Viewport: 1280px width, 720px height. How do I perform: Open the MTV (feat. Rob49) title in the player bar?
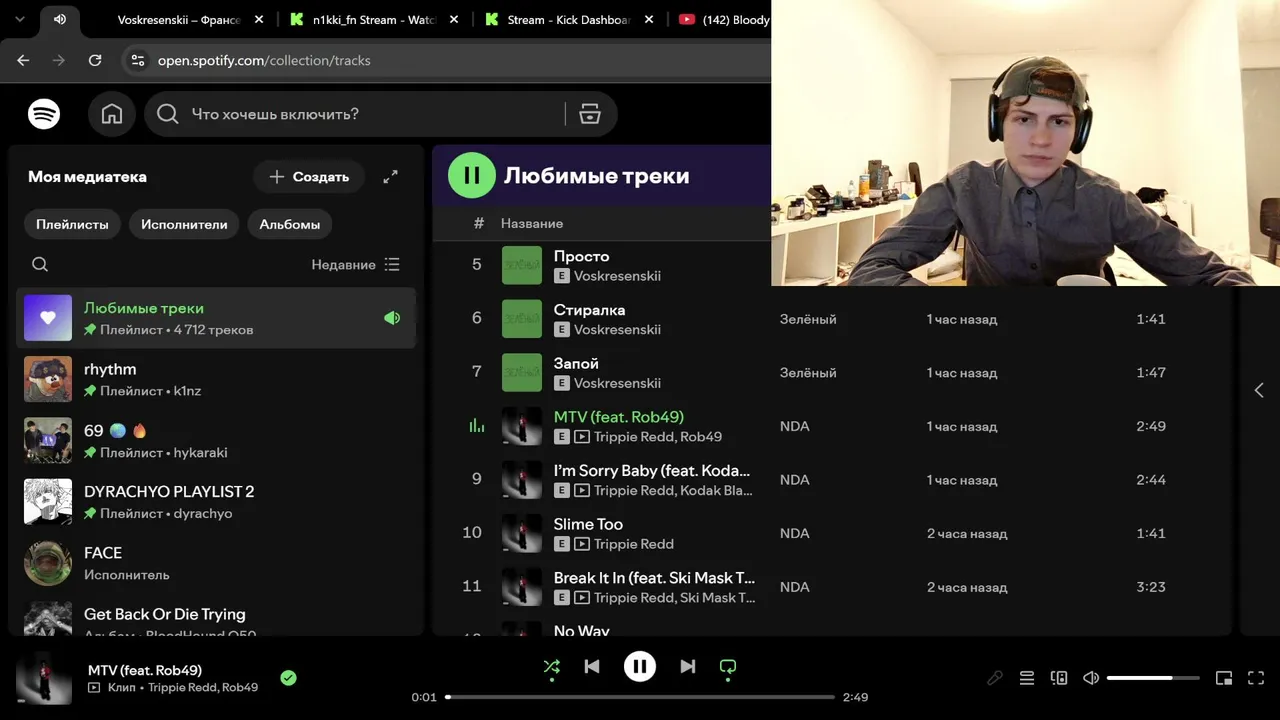pyautogui.click(x=145, y=670)
